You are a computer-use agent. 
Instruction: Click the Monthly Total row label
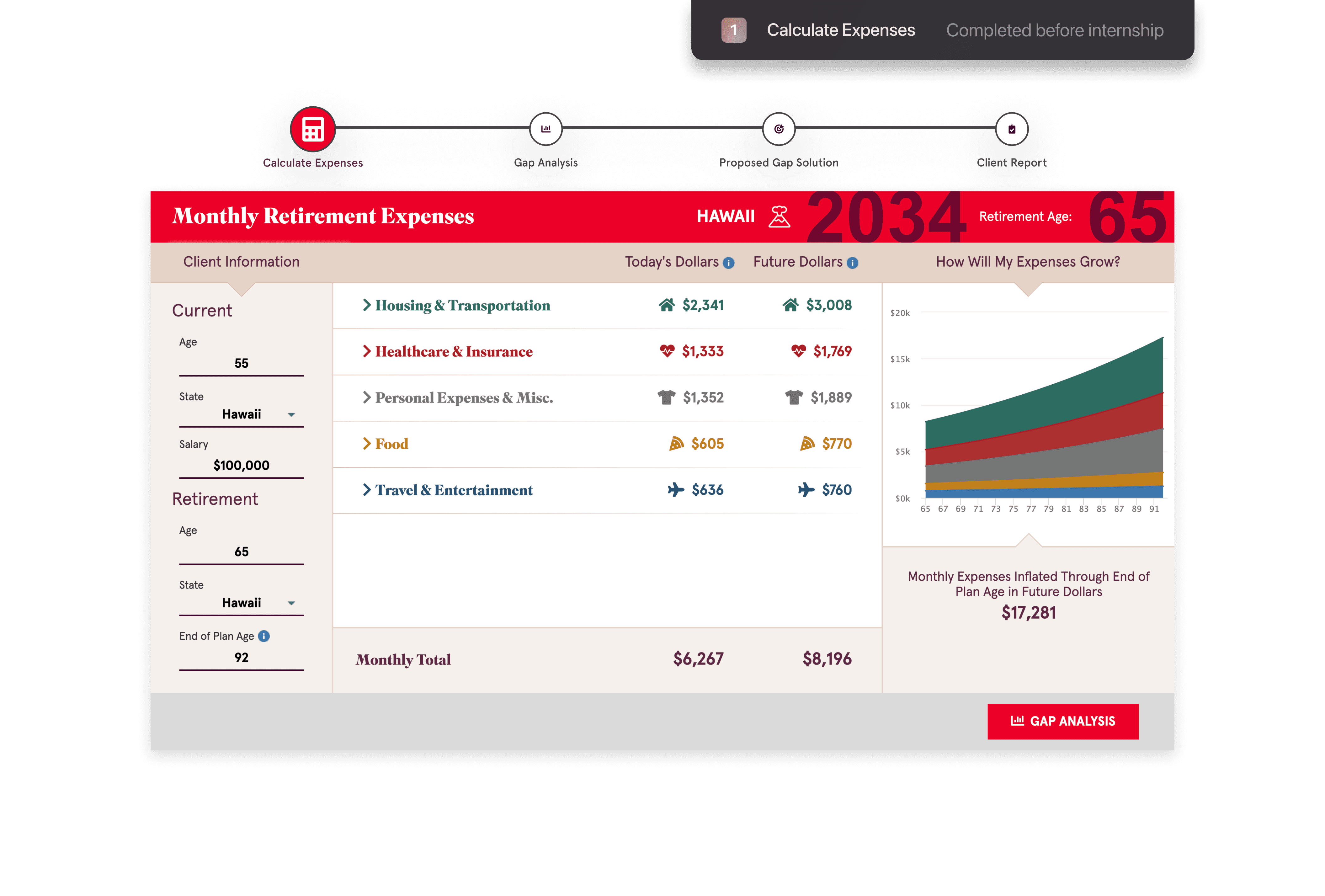403,660
